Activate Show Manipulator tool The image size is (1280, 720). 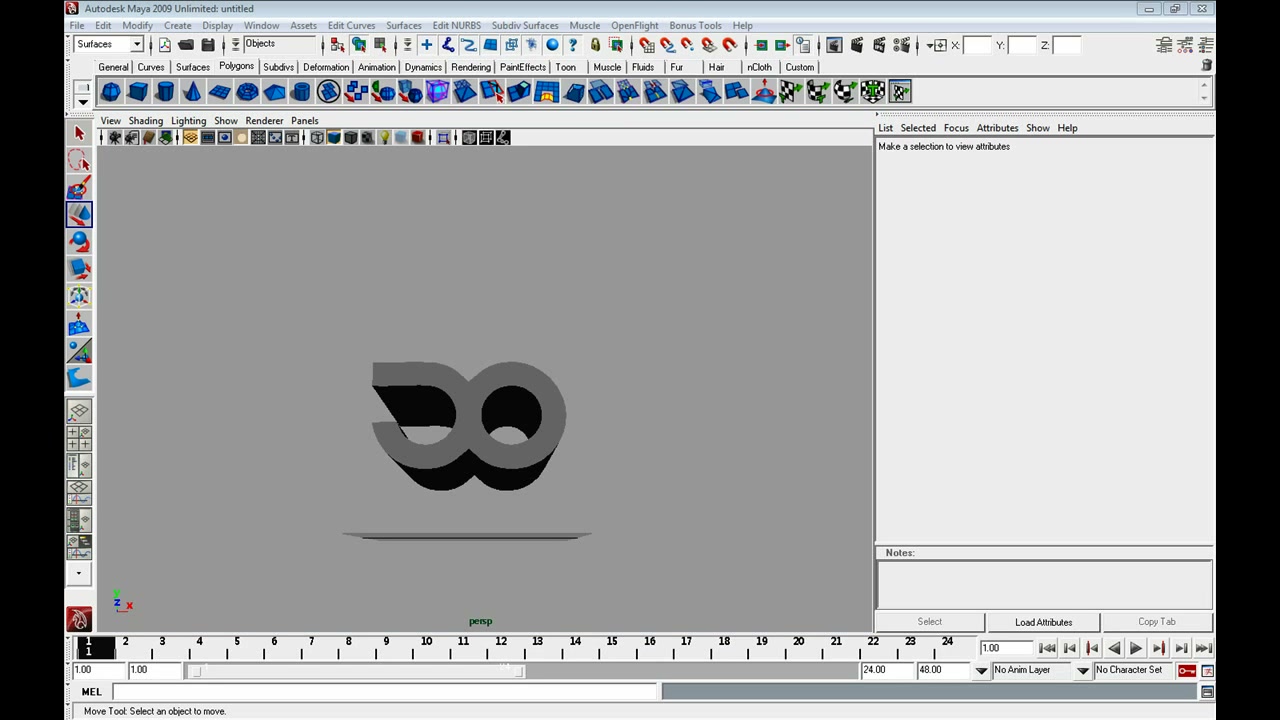pos(79,351)
